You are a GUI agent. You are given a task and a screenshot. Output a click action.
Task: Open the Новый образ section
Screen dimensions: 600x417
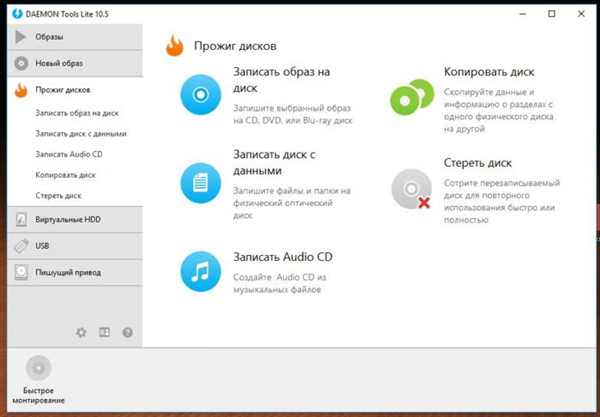click(x=75, y=63)
